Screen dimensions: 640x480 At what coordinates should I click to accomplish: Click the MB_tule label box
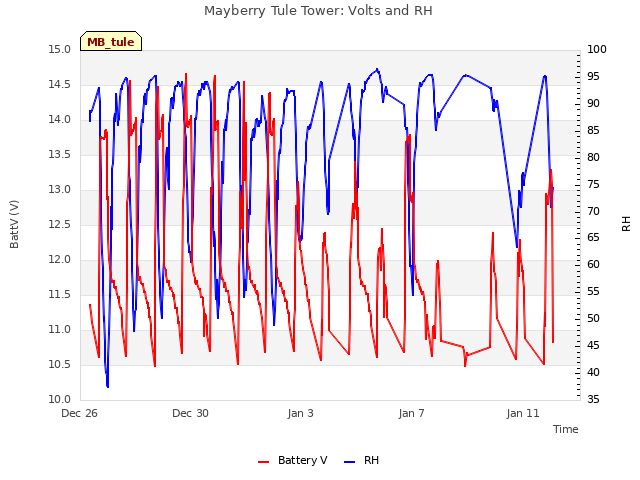pyautogui.click(x=111, y=41)
